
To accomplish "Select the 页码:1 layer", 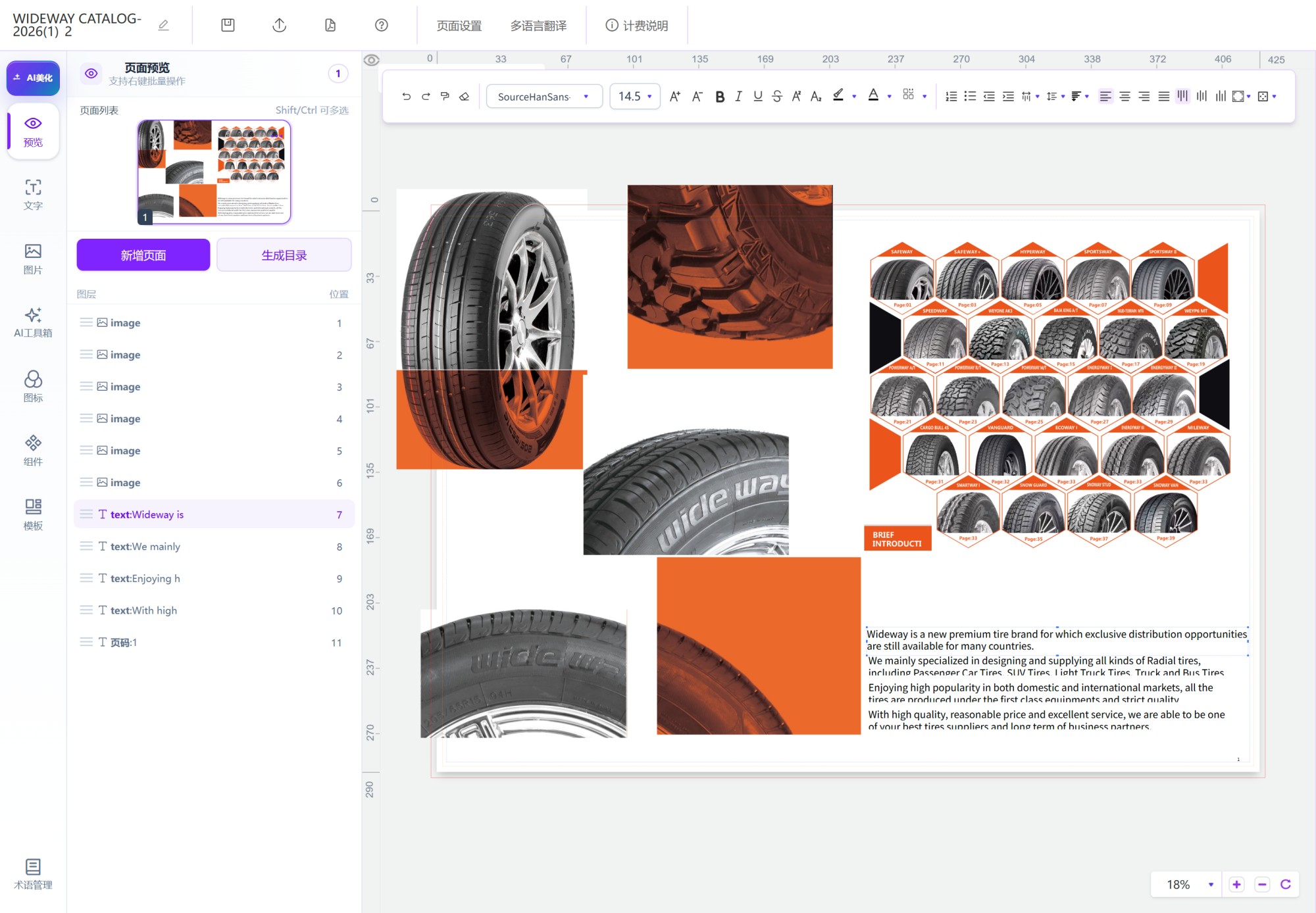I will (214, 643).
